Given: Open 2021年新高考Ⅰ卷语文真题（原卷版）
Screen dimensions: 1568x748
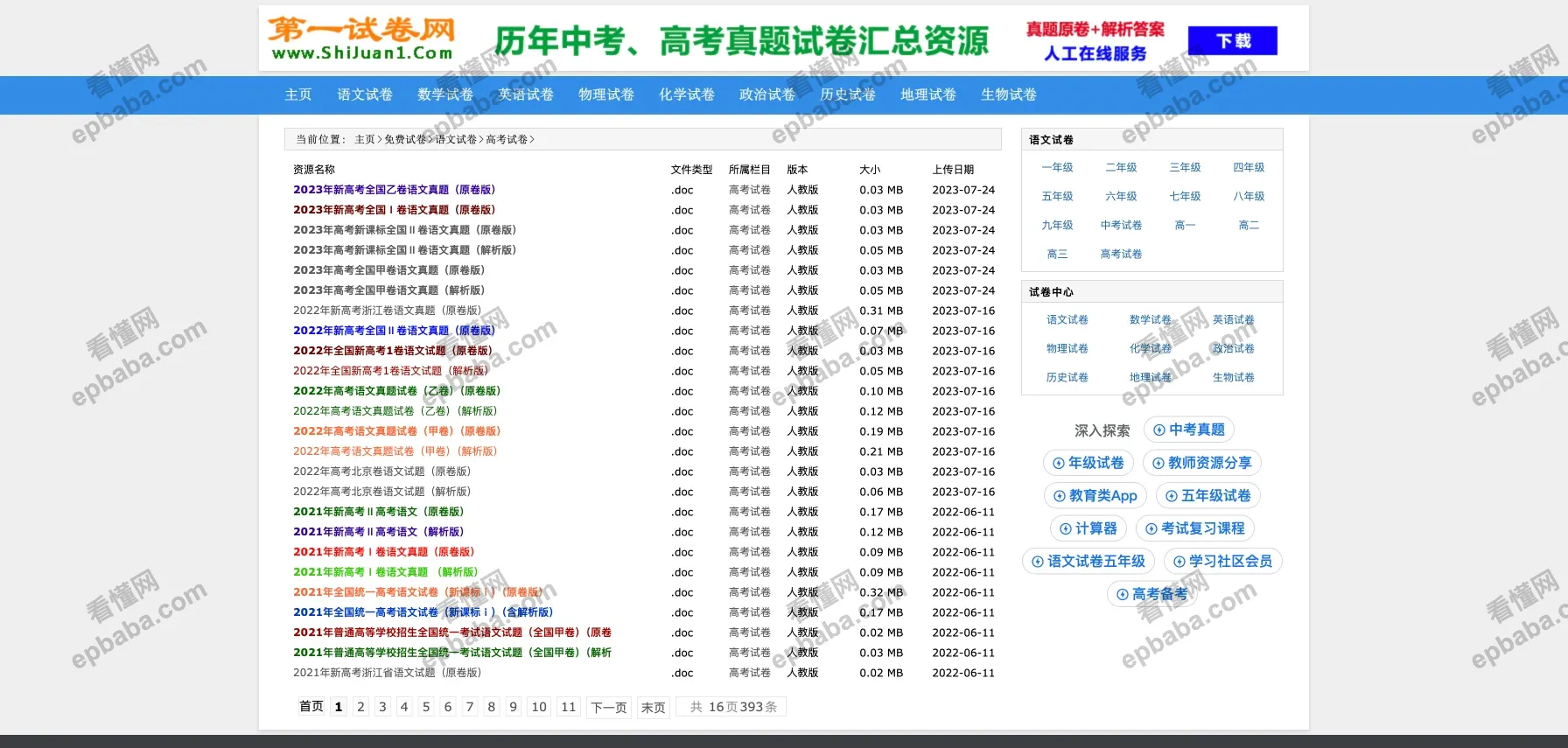Looking at the screenshot, I should tap(384, 552).
